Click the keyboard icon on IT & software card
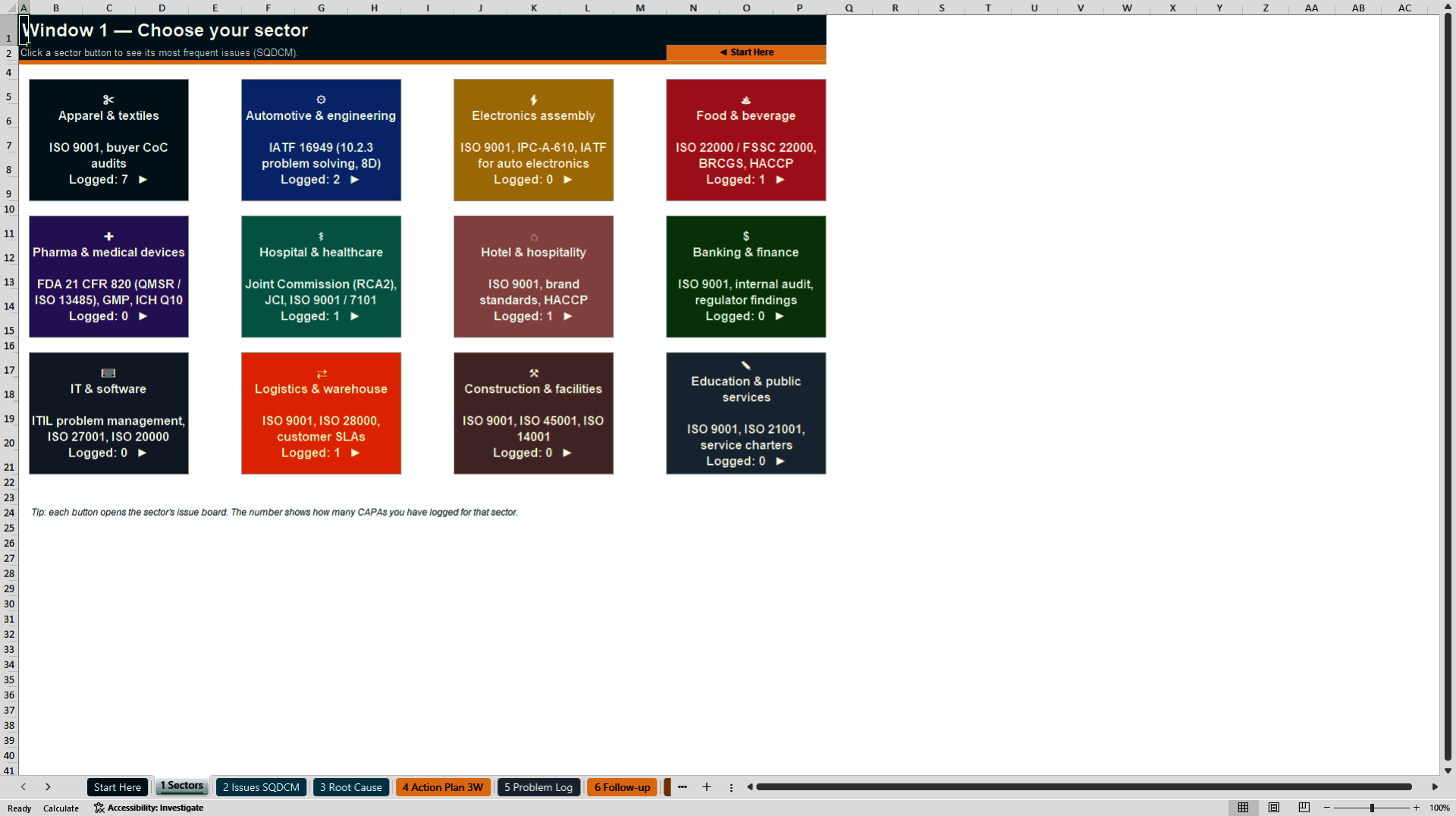Screen dimensions: 1456x816 point(108,372)
